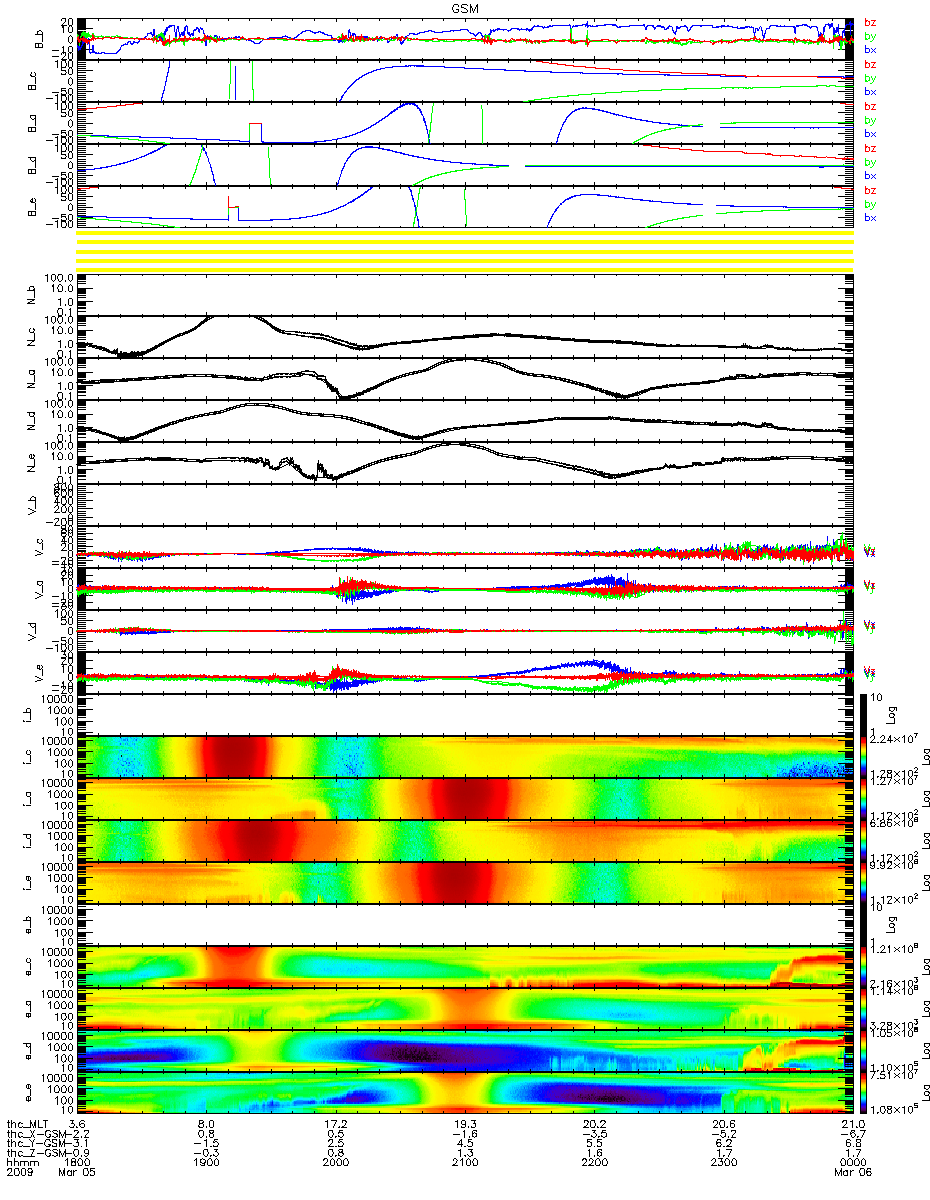Click MLT value 19.3
Viewport: 930px width, 1200px height.
(x=465, y=1122)
